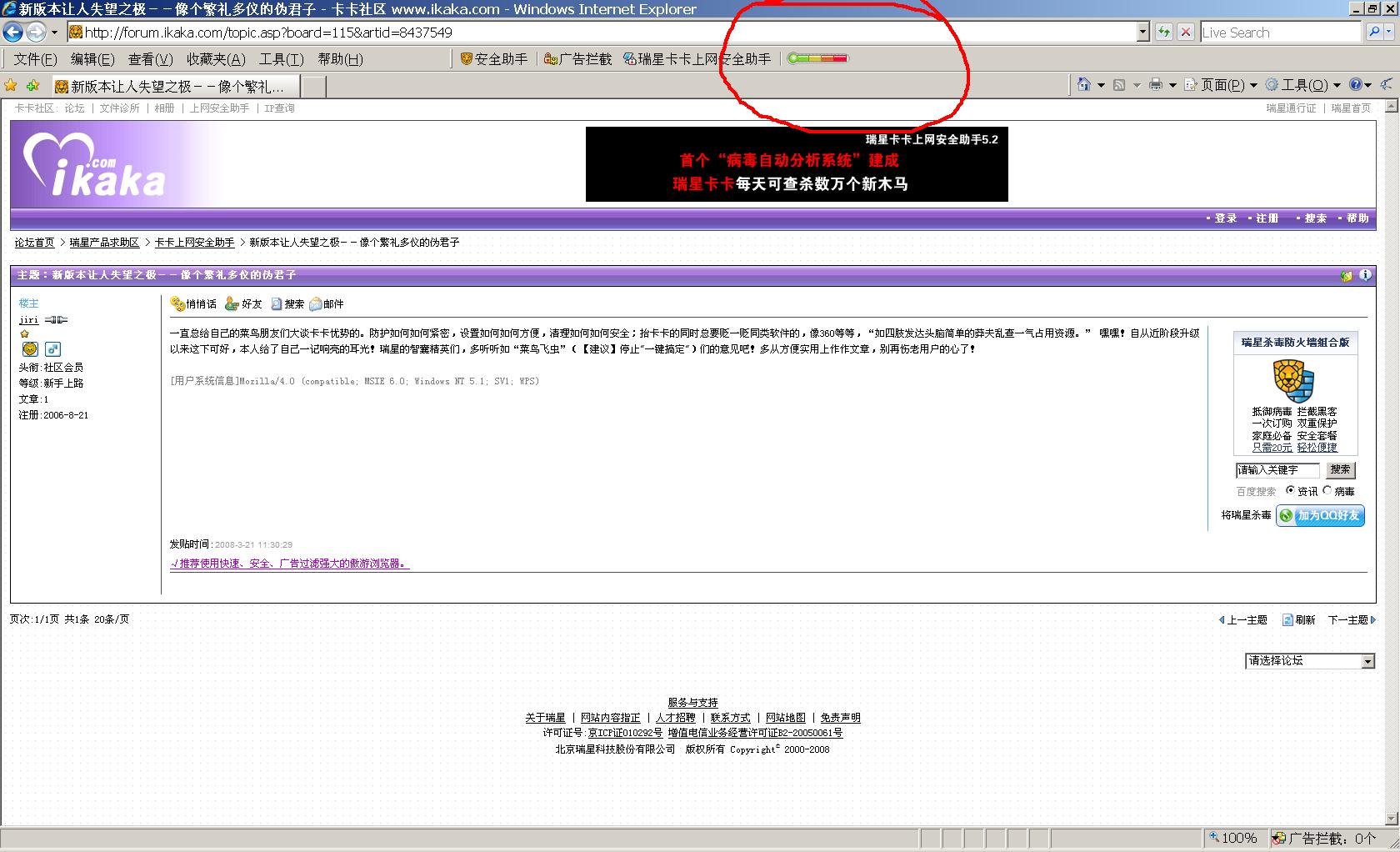Open the 查看(V) menu
This screenshot has width=1400, height=852.
(150, 59)
